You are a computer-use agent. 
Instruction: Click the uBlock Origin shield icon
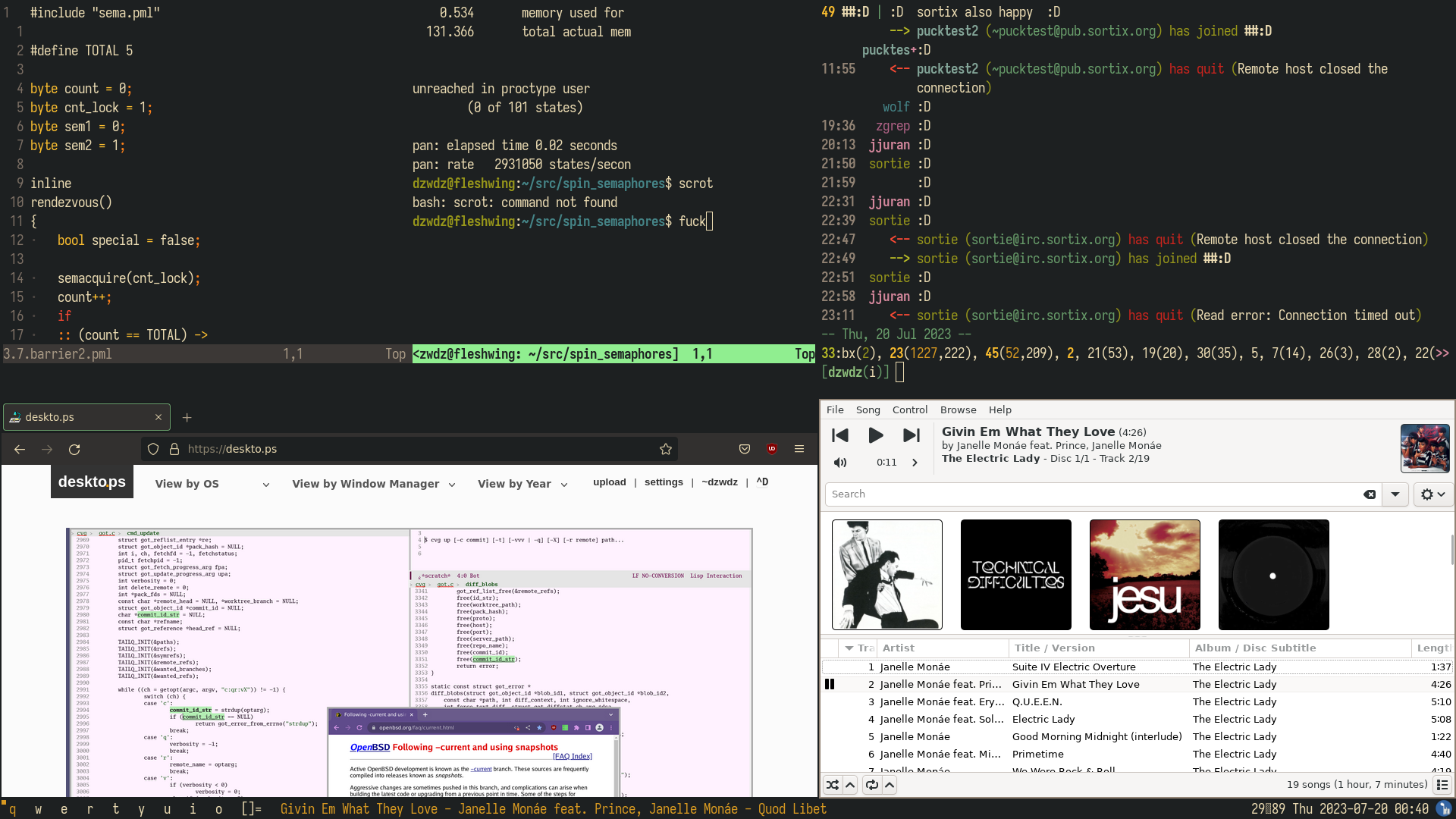click(772, 449)
